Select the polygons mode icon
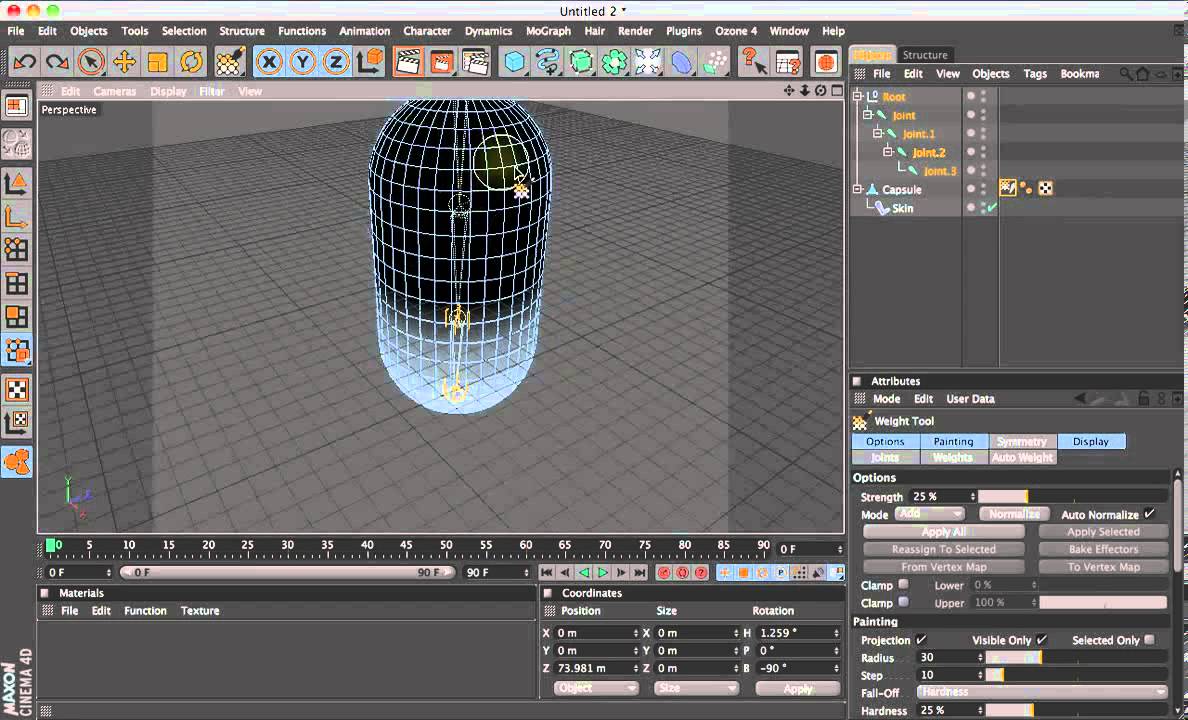This screenshot has width=1188, height=720. coord(17,317)
